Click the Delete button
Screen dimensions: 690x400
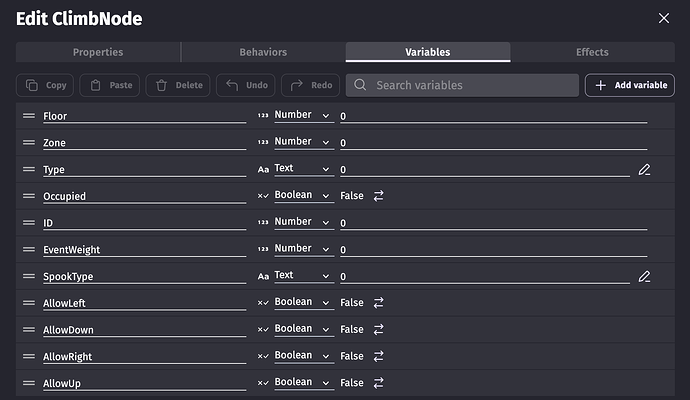click(178, 85)
